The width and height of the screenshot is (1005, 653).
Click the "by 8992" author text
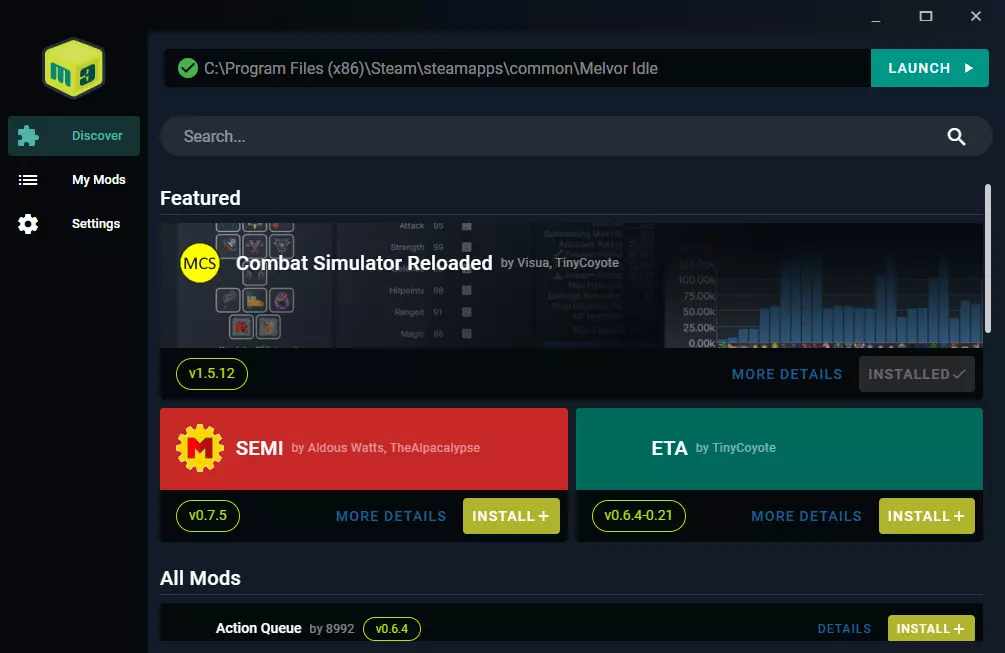[331, 629]
